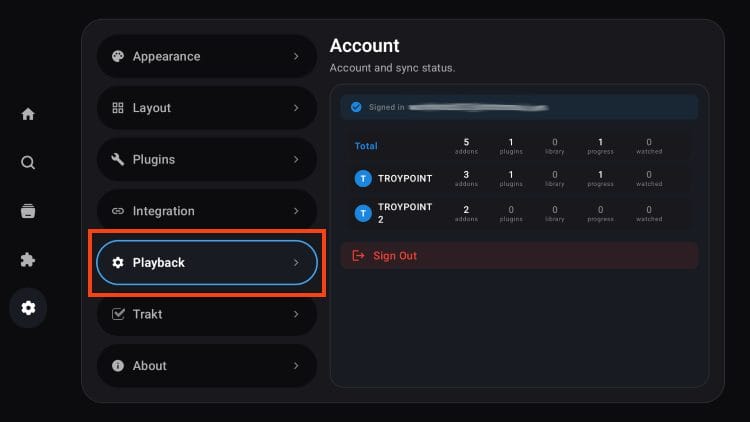Click the Appearance palette icon
The height and width of the screenshot is (422, 750).
118,57
